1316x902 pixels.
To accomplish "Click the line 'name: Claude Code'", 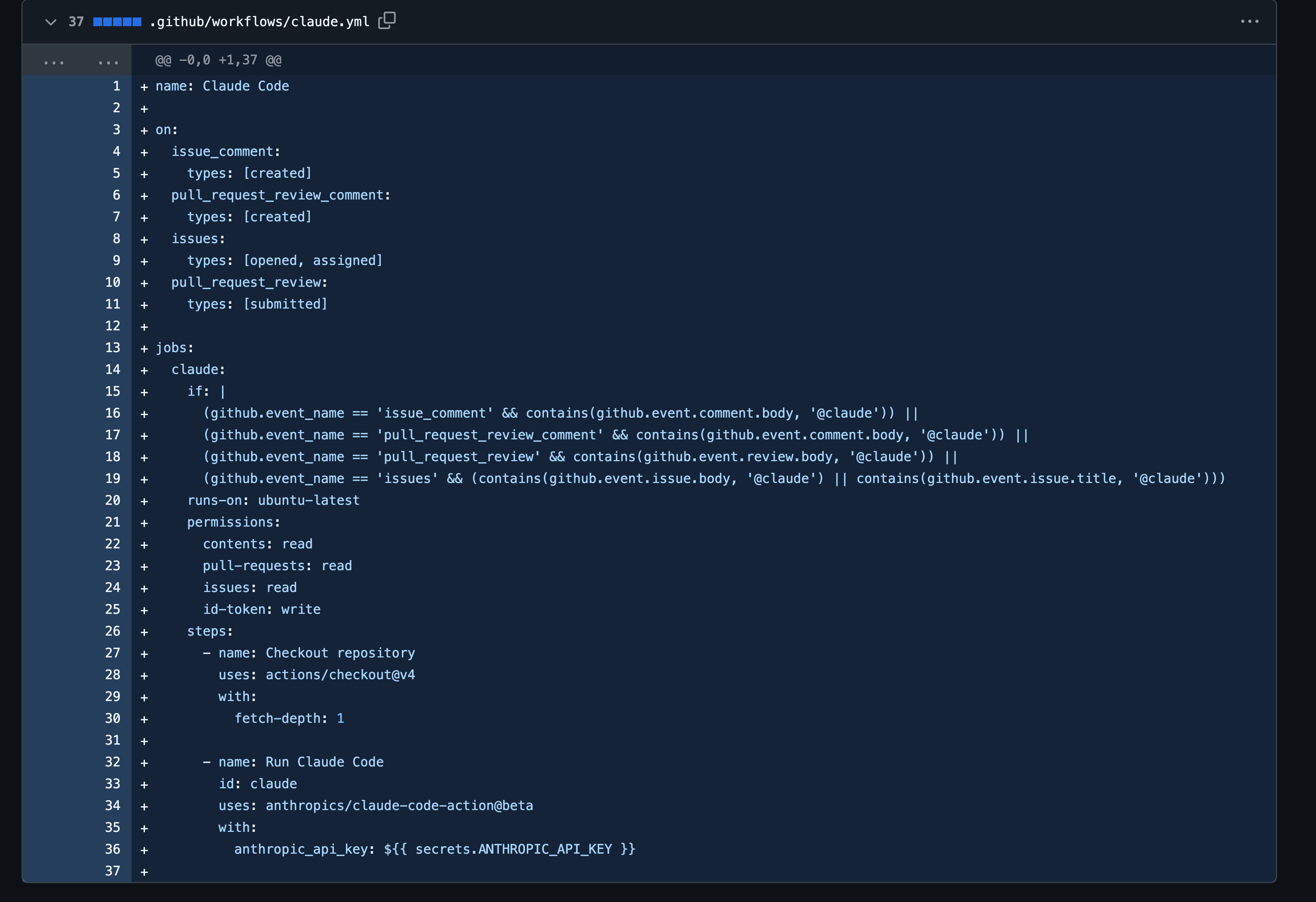I will tap(221, 86).
